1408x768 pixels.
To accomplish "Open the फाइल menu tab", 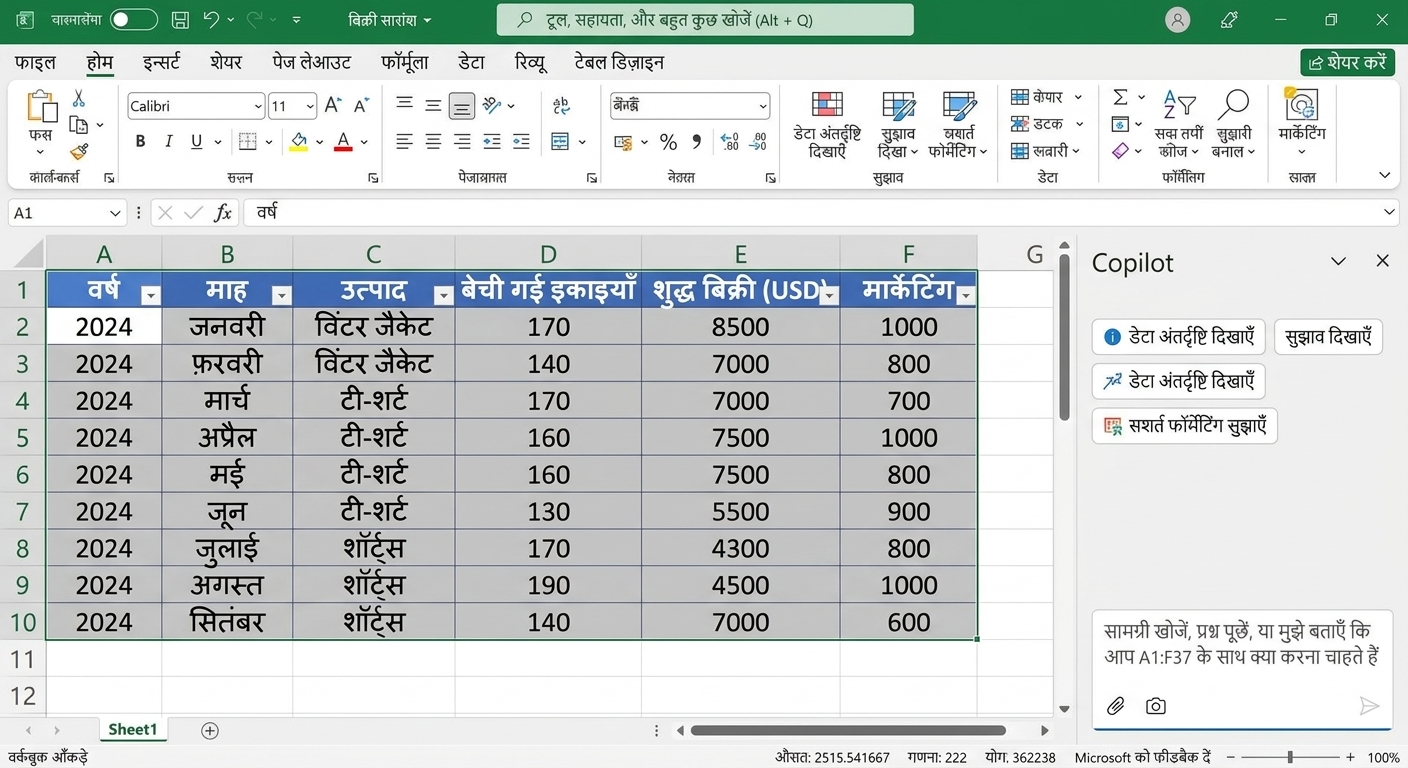I will click(36, 62).
